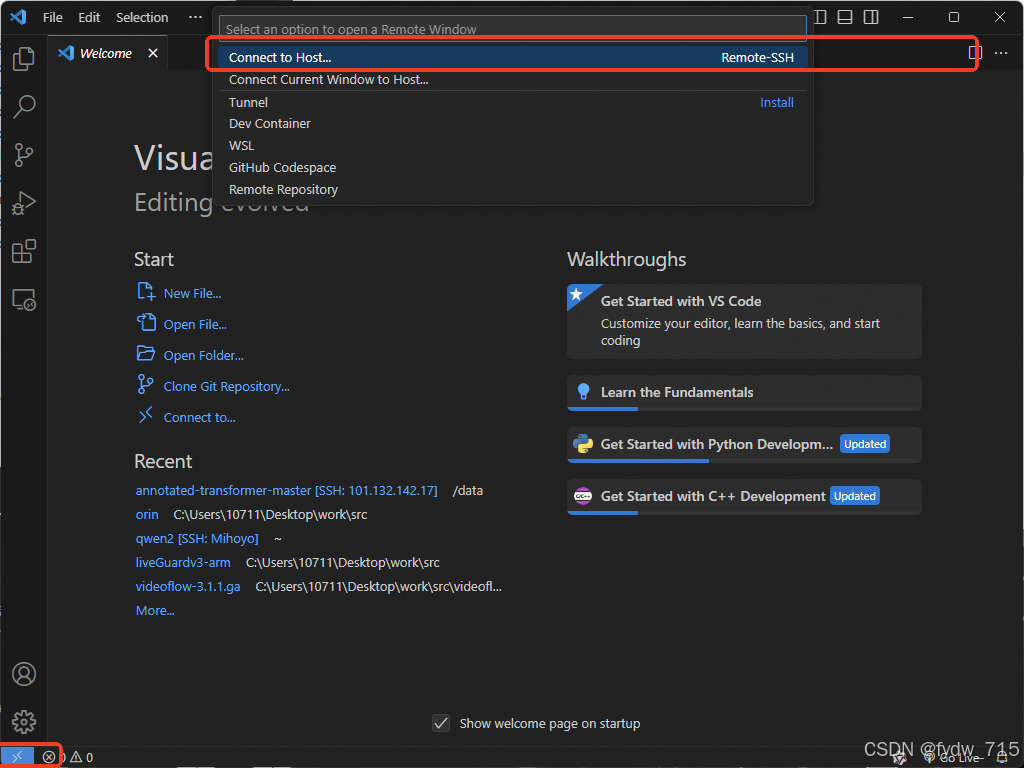Click the VS Code logo in title bar
This screenshot has height=768, width=1024.
18,17
